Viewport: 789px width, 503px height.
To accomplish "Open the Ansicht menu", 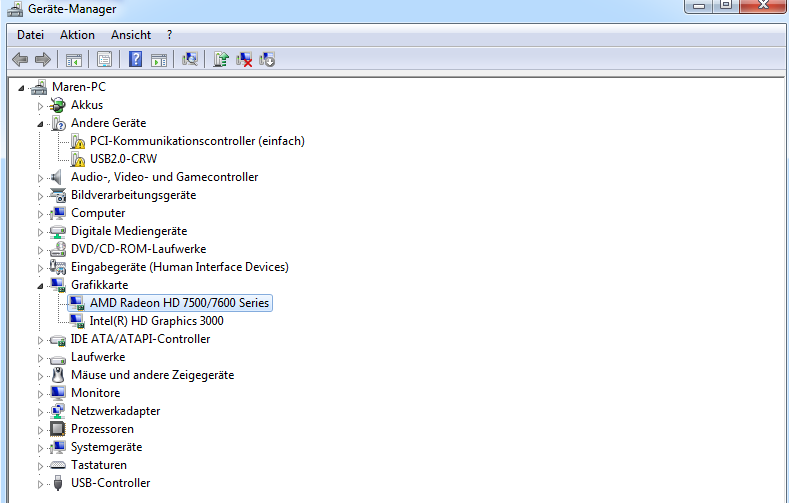I will tap(131, 35).
